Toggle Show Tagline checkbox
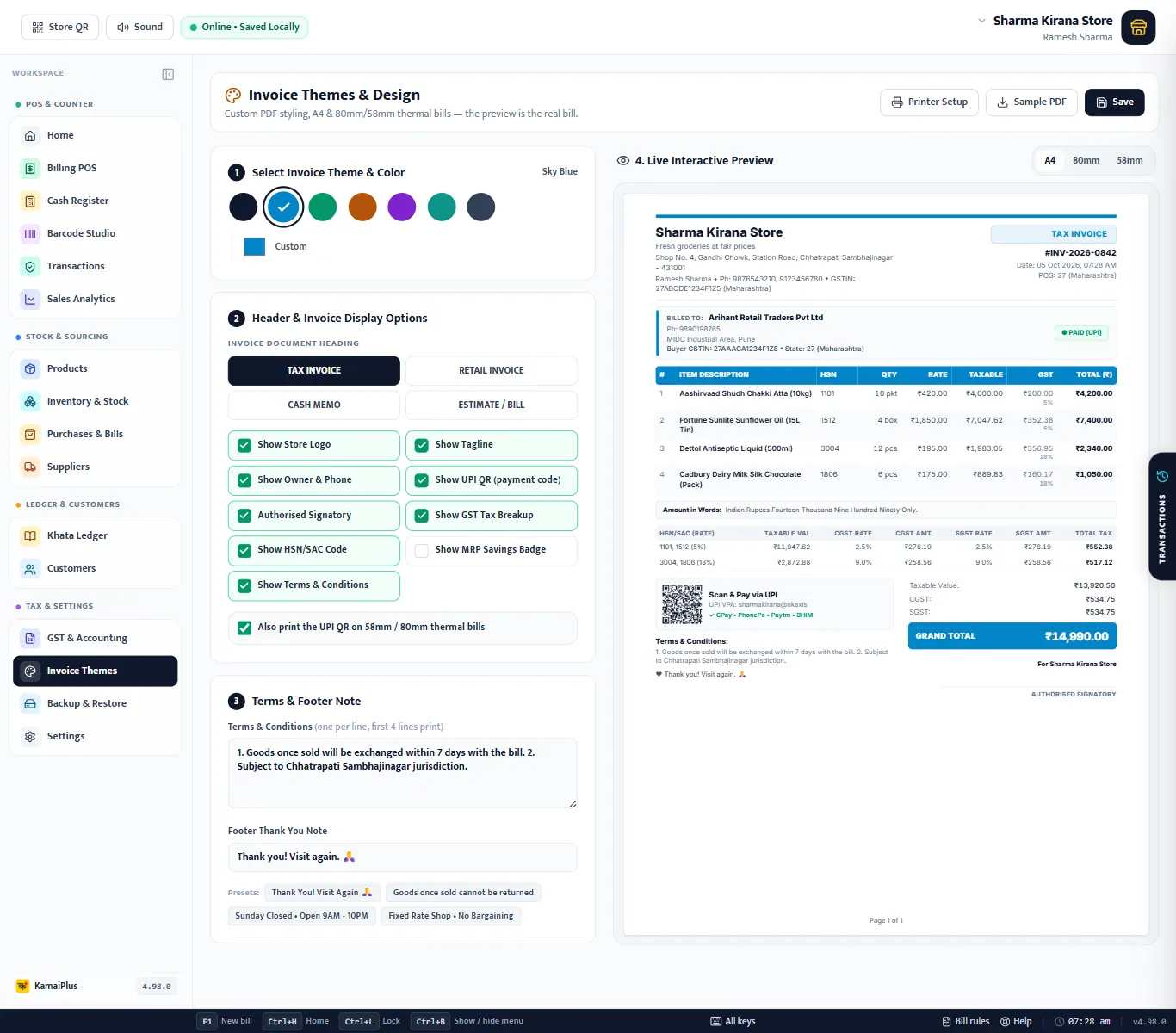Screen dimensions: 1176x1033 [x=422, y=445]
